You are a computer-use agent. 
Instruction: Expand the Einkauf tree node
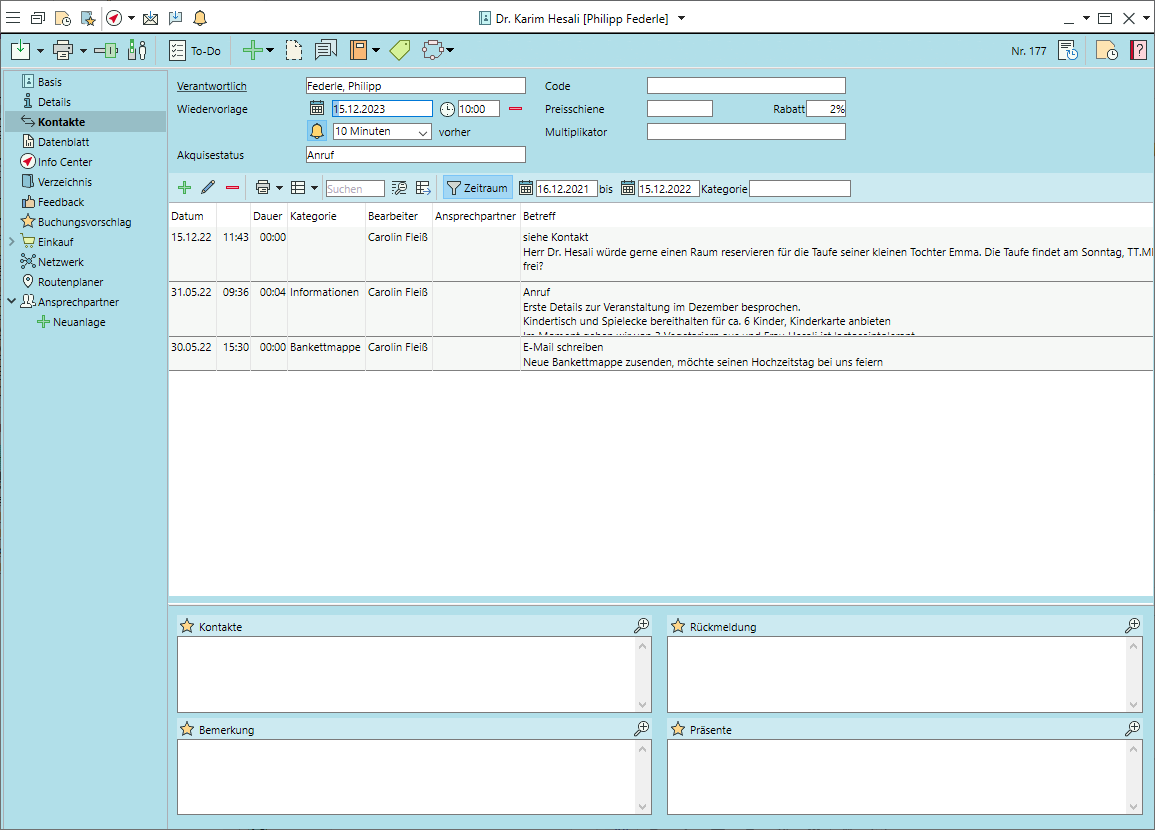[x=11, y=242]
